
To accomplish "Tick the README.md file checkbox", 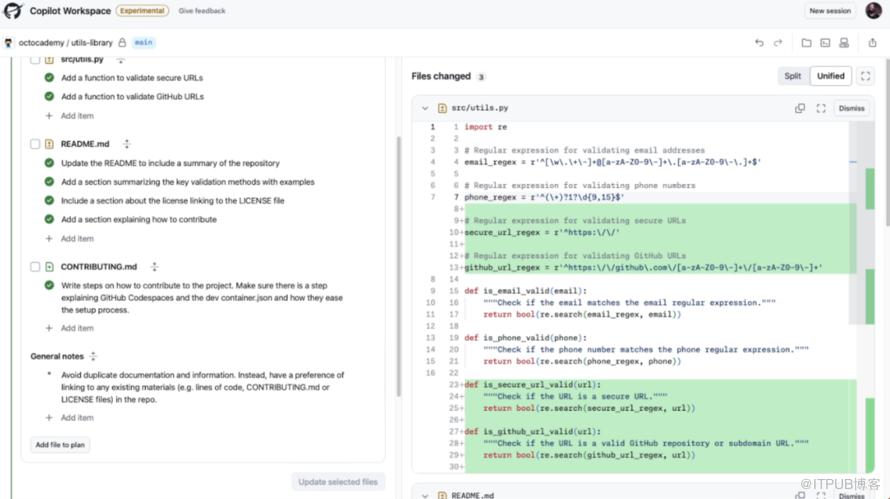I will 35,144.
